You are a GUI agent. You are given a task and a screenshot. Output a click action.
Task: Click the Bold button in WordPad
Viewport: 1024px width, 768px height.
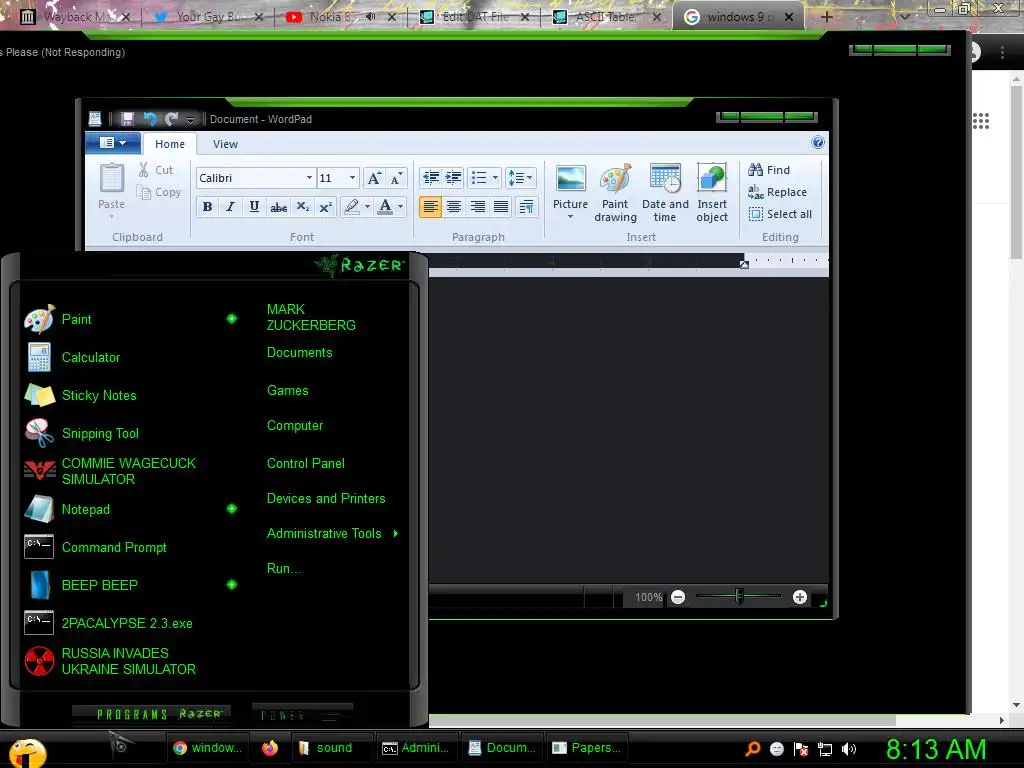click(x=207, y=207)
